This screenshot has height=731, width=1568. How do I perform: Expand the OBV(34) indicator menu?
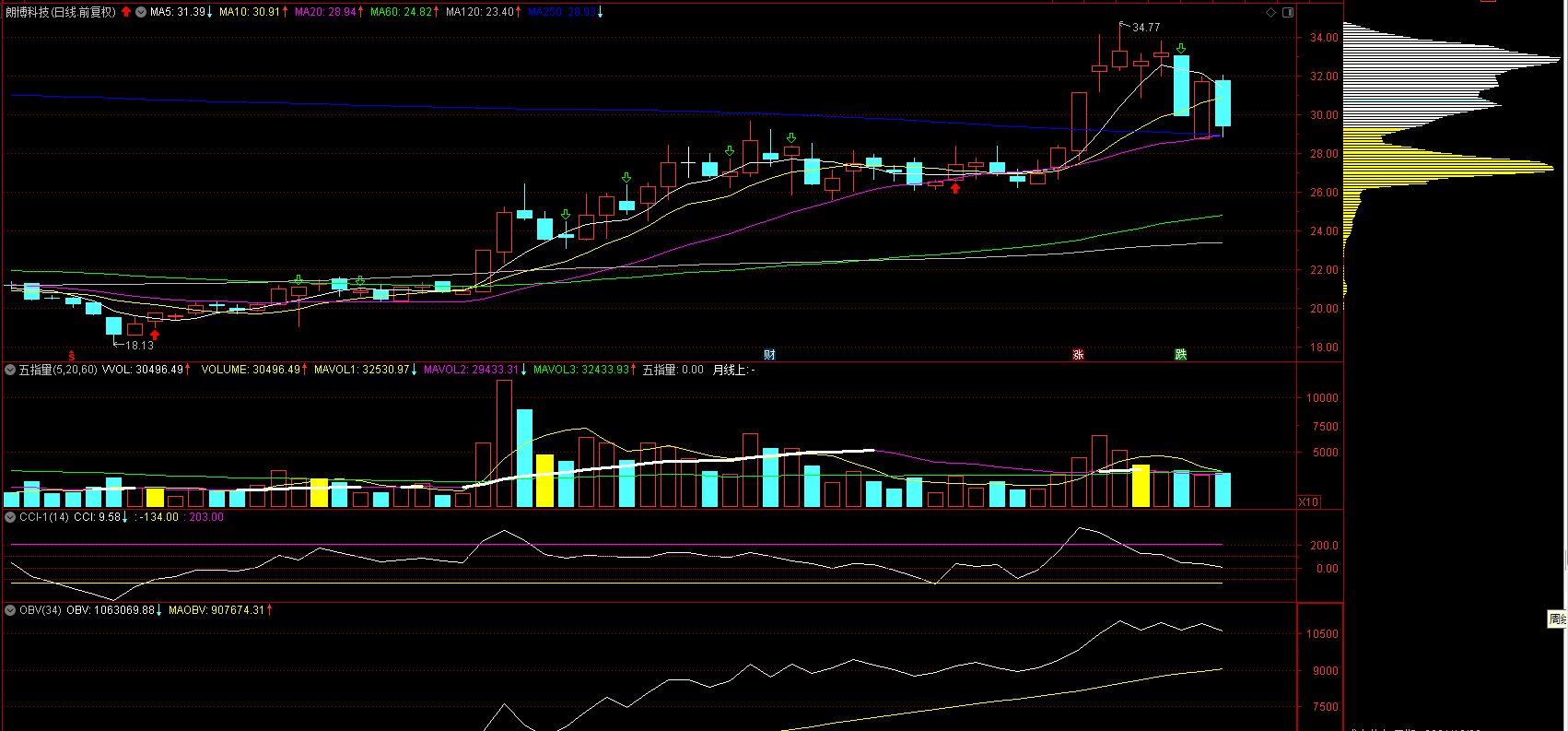pos(10,610)
